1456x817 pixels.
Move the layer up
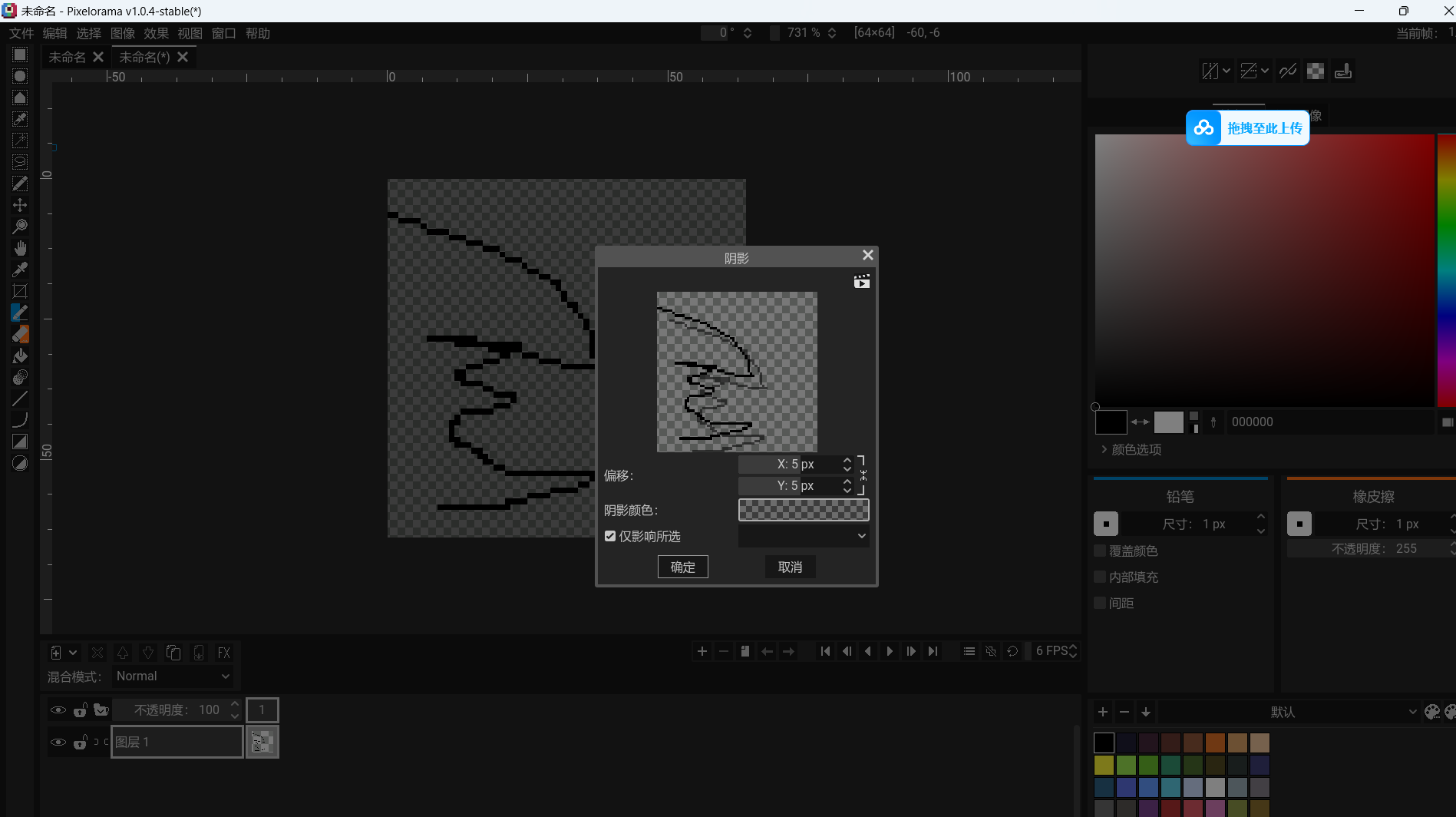[x=123, y=653]
